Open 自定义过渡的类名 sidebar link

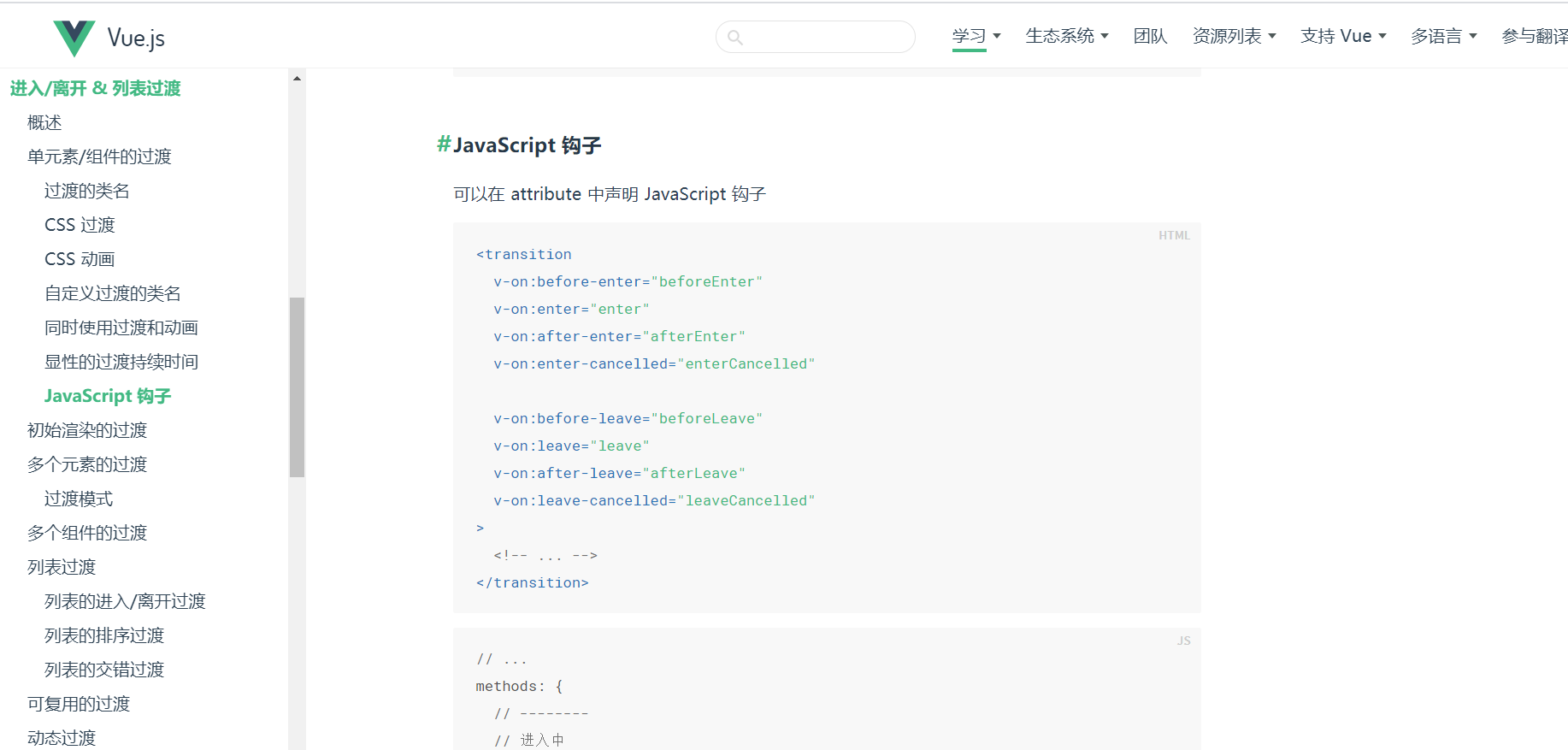[x=112, y=293]
